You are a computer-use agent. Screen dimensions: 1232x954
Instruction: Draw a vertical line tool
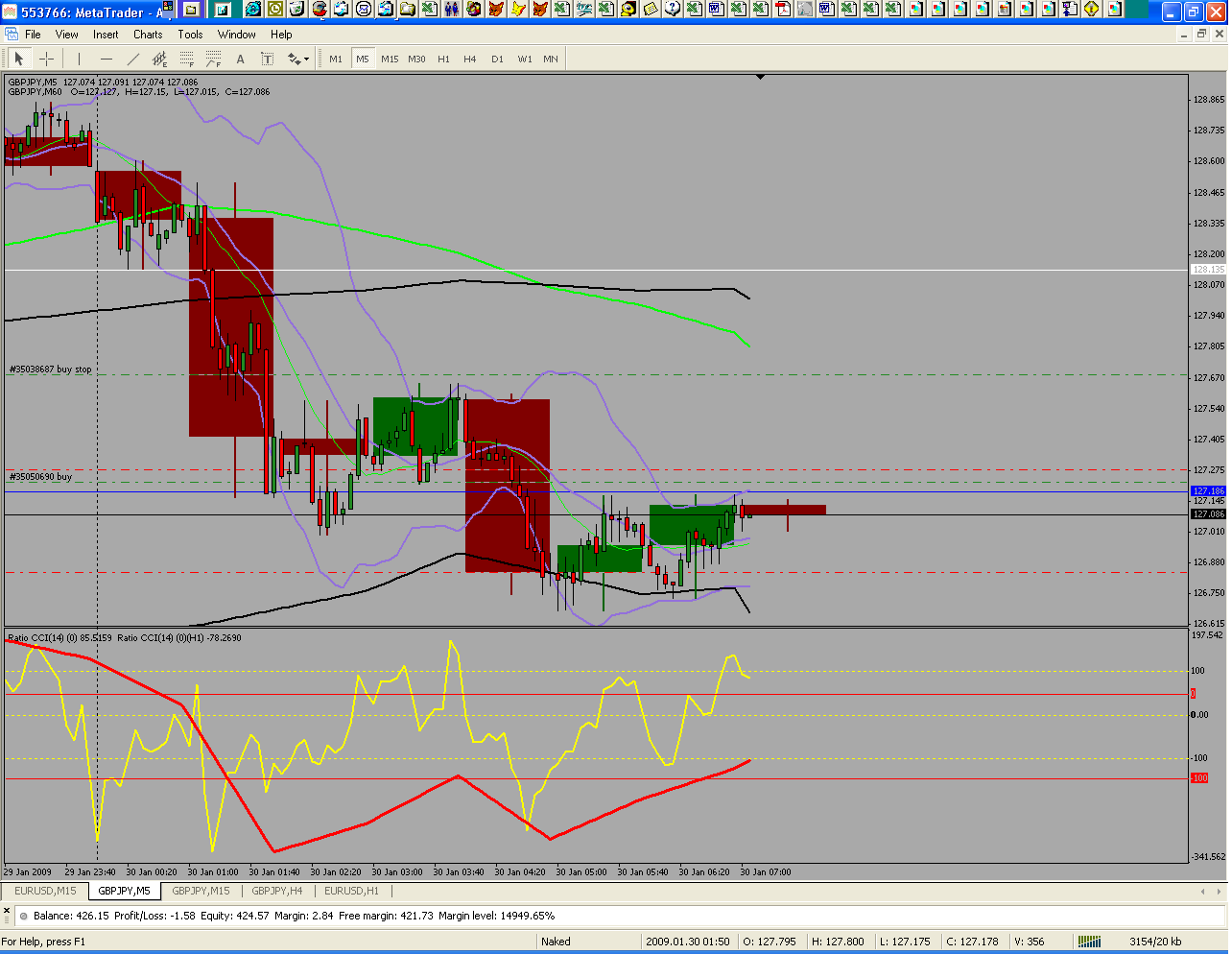pos(79,60)
